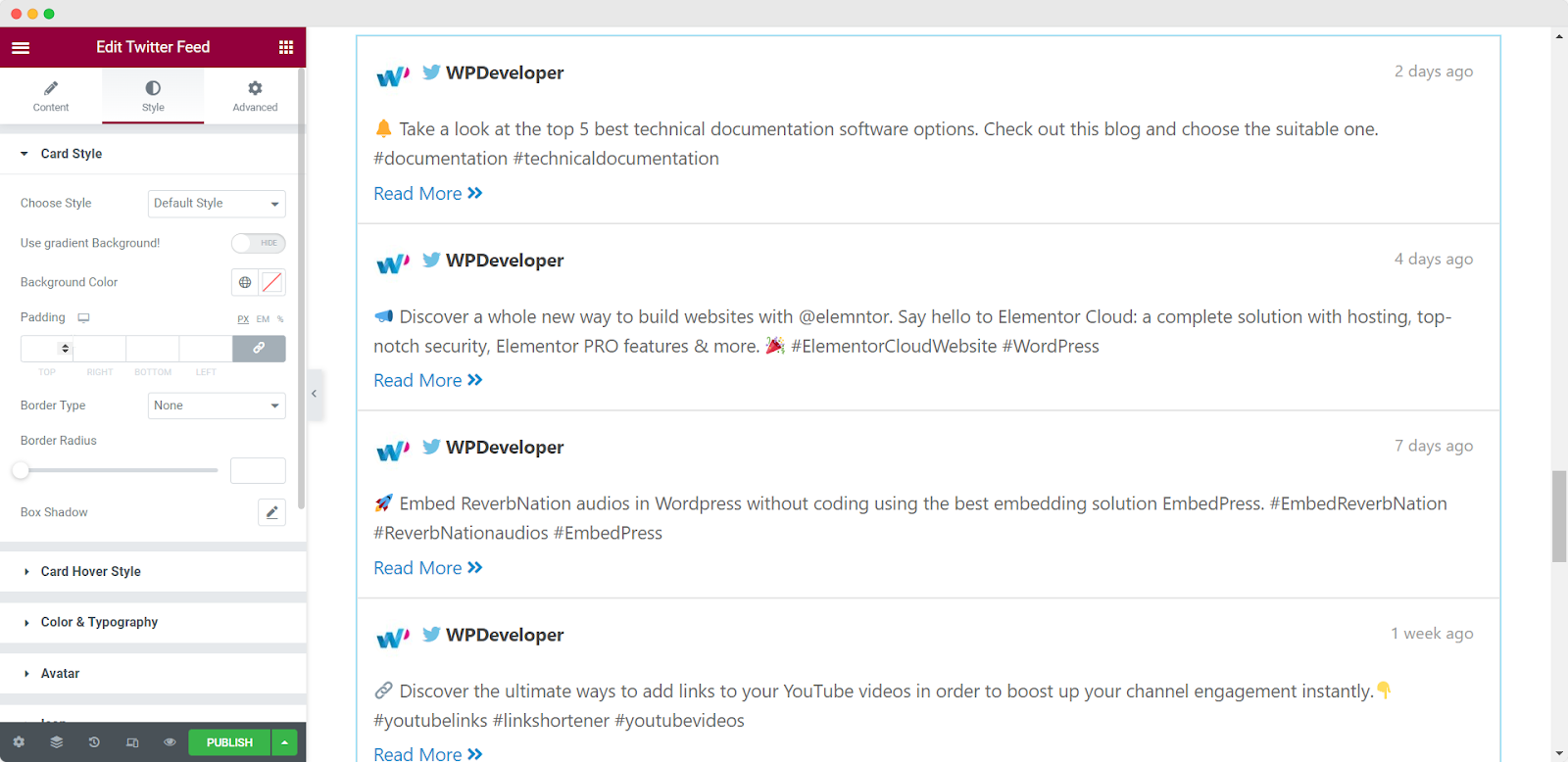
Task: Select PX unit for Padding
Action: tap(243, 319)
